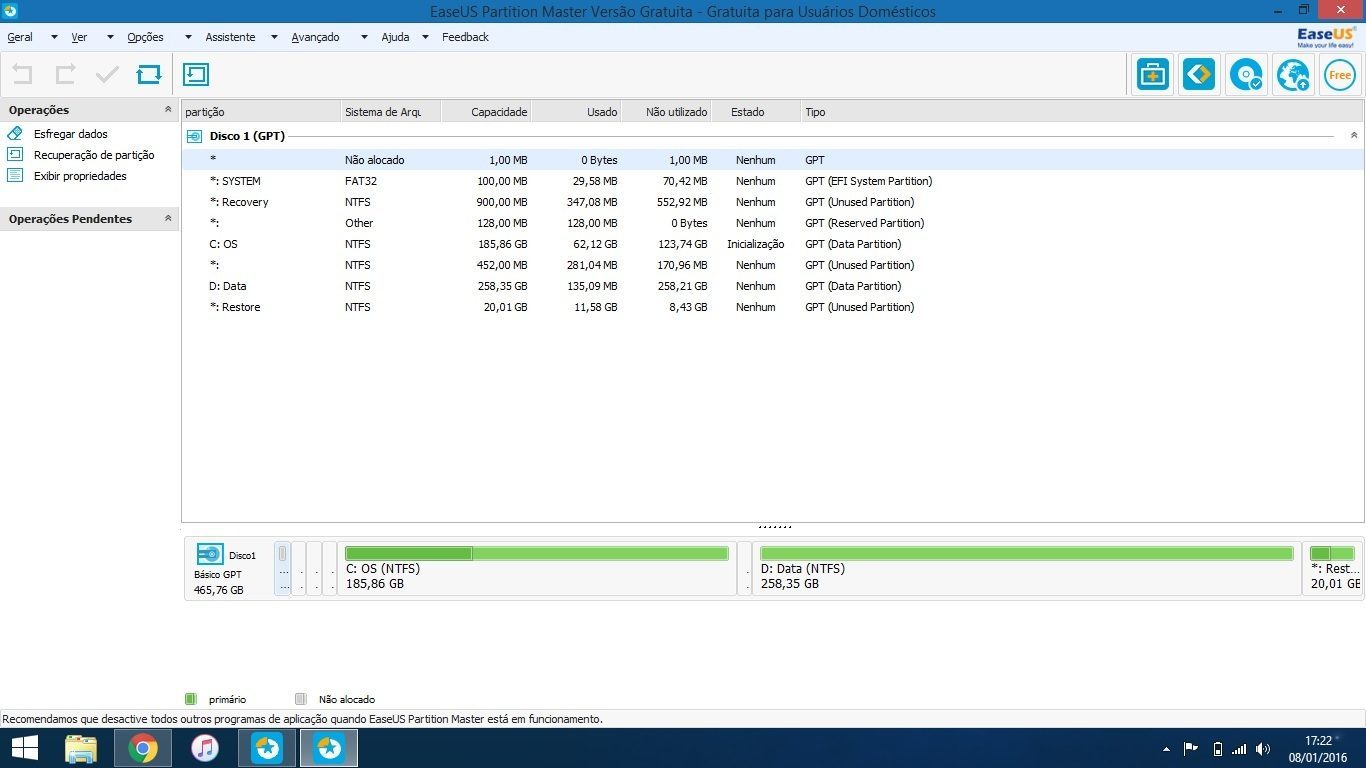Image resolution: width=1366 pixels, height=768 pixels.
Task: Click the resize/view panel toolbar icon
Action: [196, 74]
